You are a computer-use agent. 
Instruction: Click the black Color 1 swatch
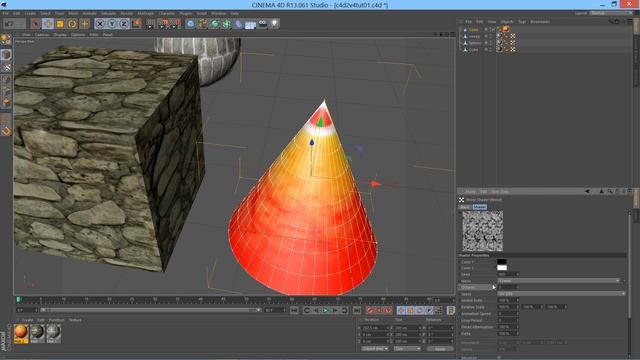pyautogui.click(x=502, y=262)
